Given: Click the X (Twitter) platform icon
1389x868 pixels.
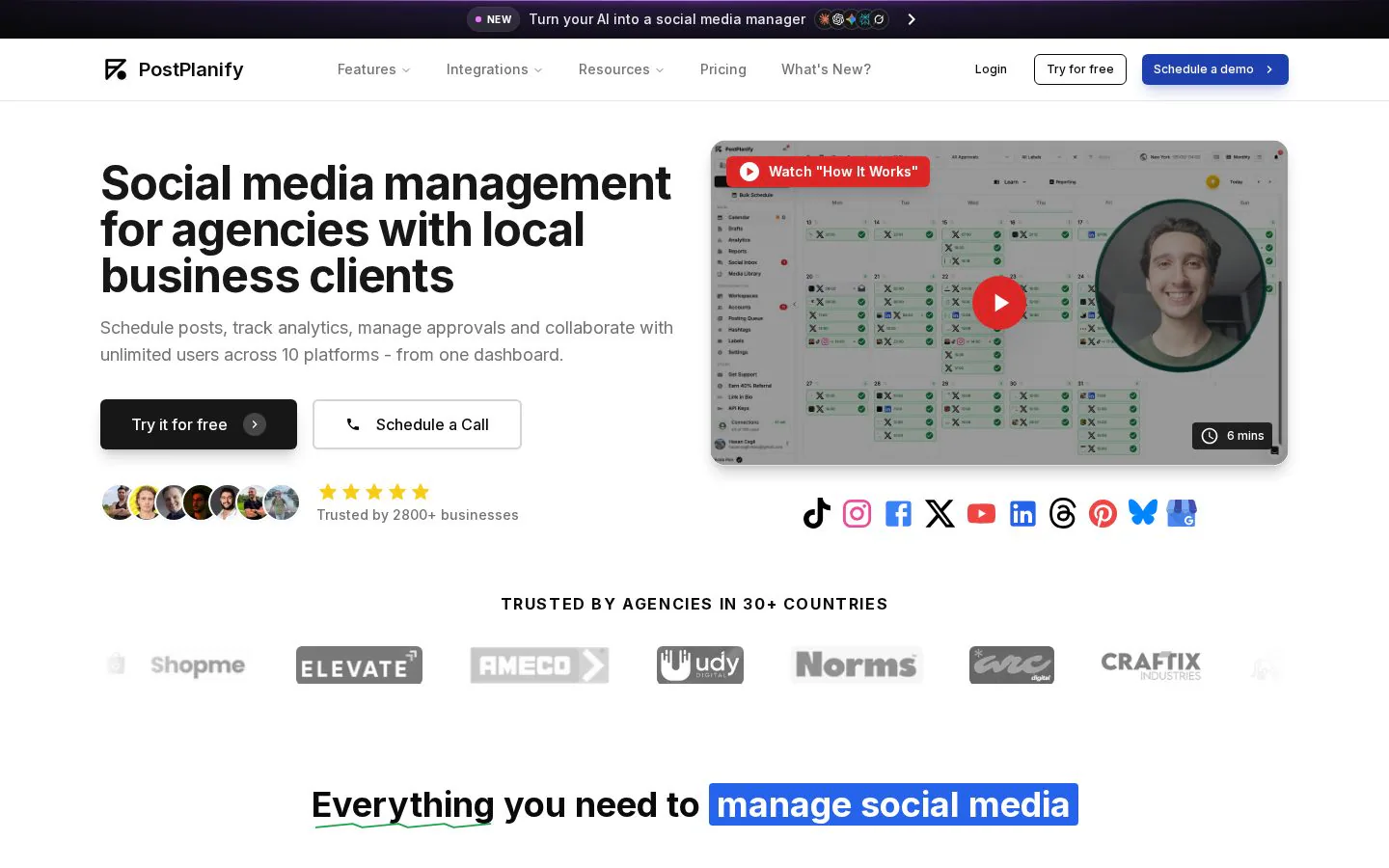Looking at the screenshot, I should (x=940, y=513).
